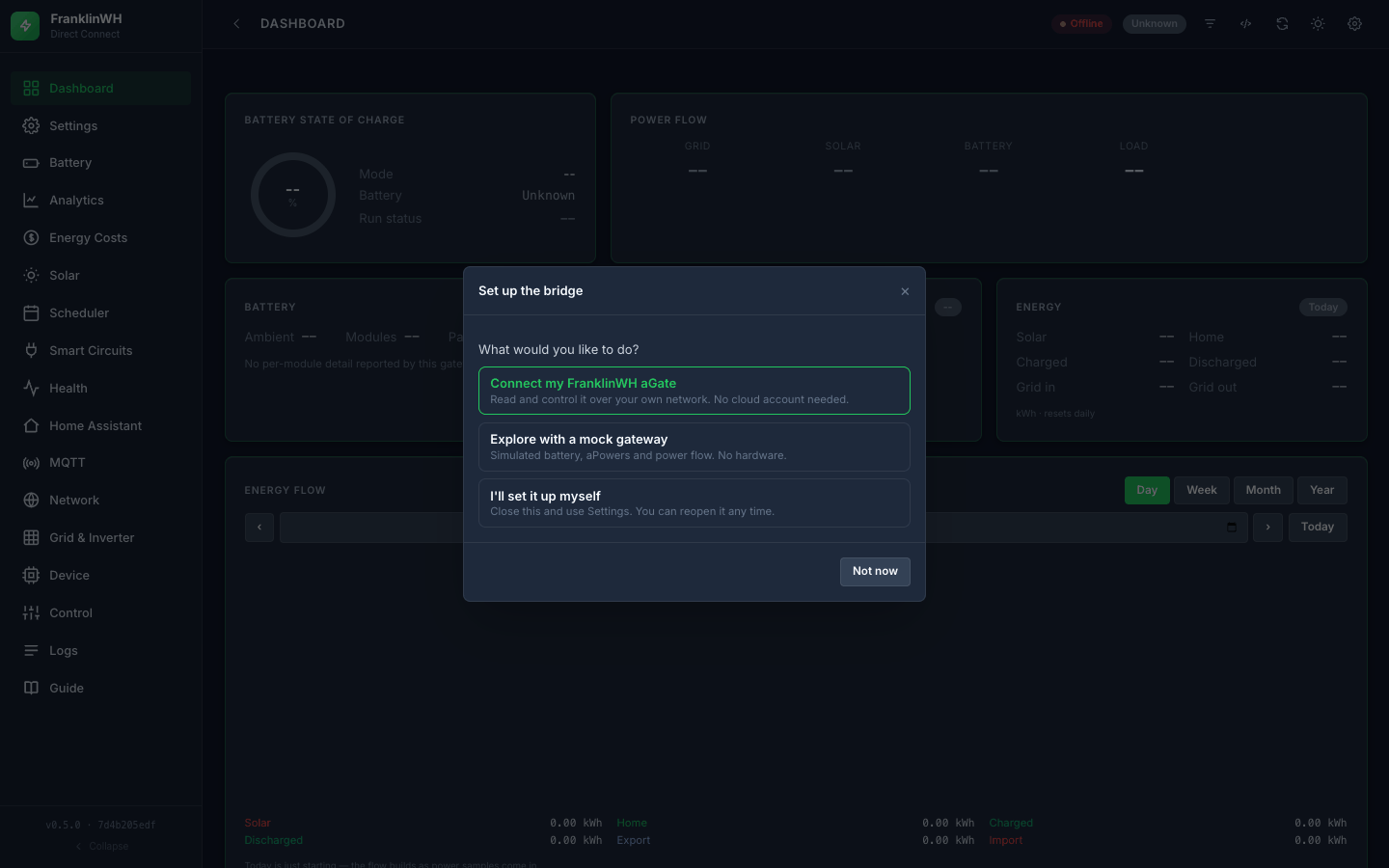This screenshot has width=1389, height=868.
Task: Toggle the light/dark theme sun icon
Action: pyautogui.click(x=1318, y=24)
